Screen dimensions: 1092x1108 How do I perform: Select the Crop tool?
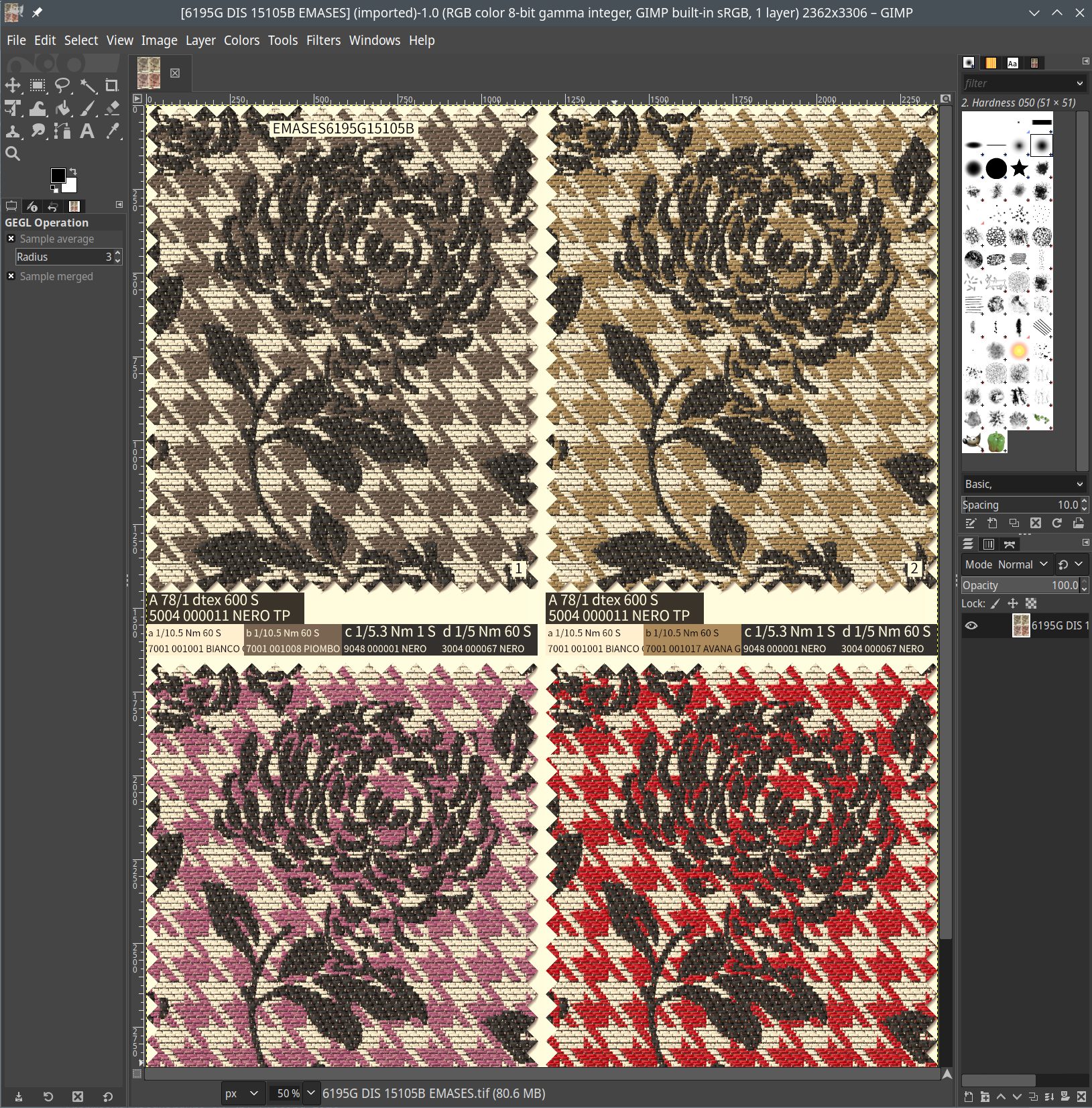pyautogui.click(x=112, y=86)
